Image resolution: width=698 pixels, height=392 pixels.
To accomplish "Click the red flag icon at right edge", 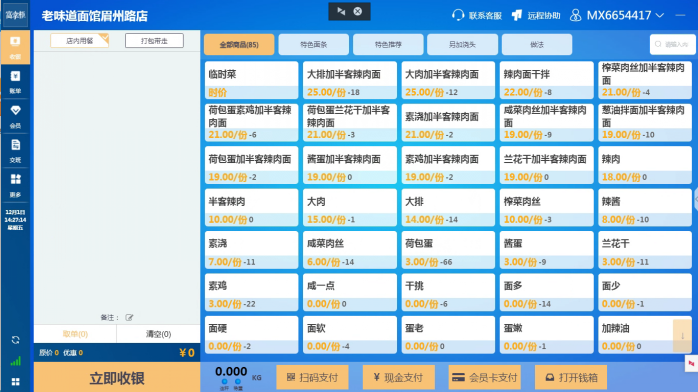I will tap(691, 364).
